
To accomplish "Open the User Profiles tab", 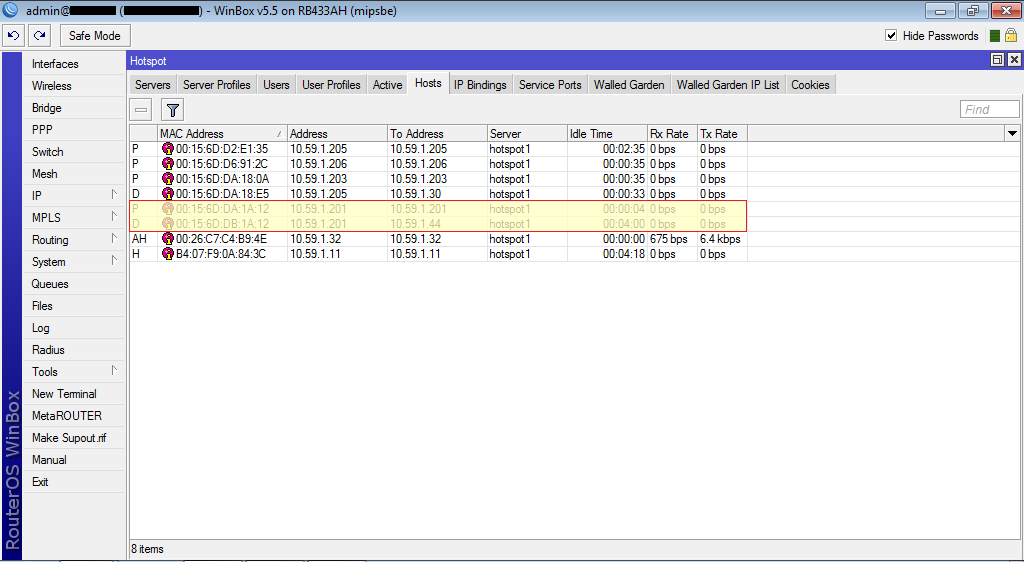I will (x=331, y=85).
